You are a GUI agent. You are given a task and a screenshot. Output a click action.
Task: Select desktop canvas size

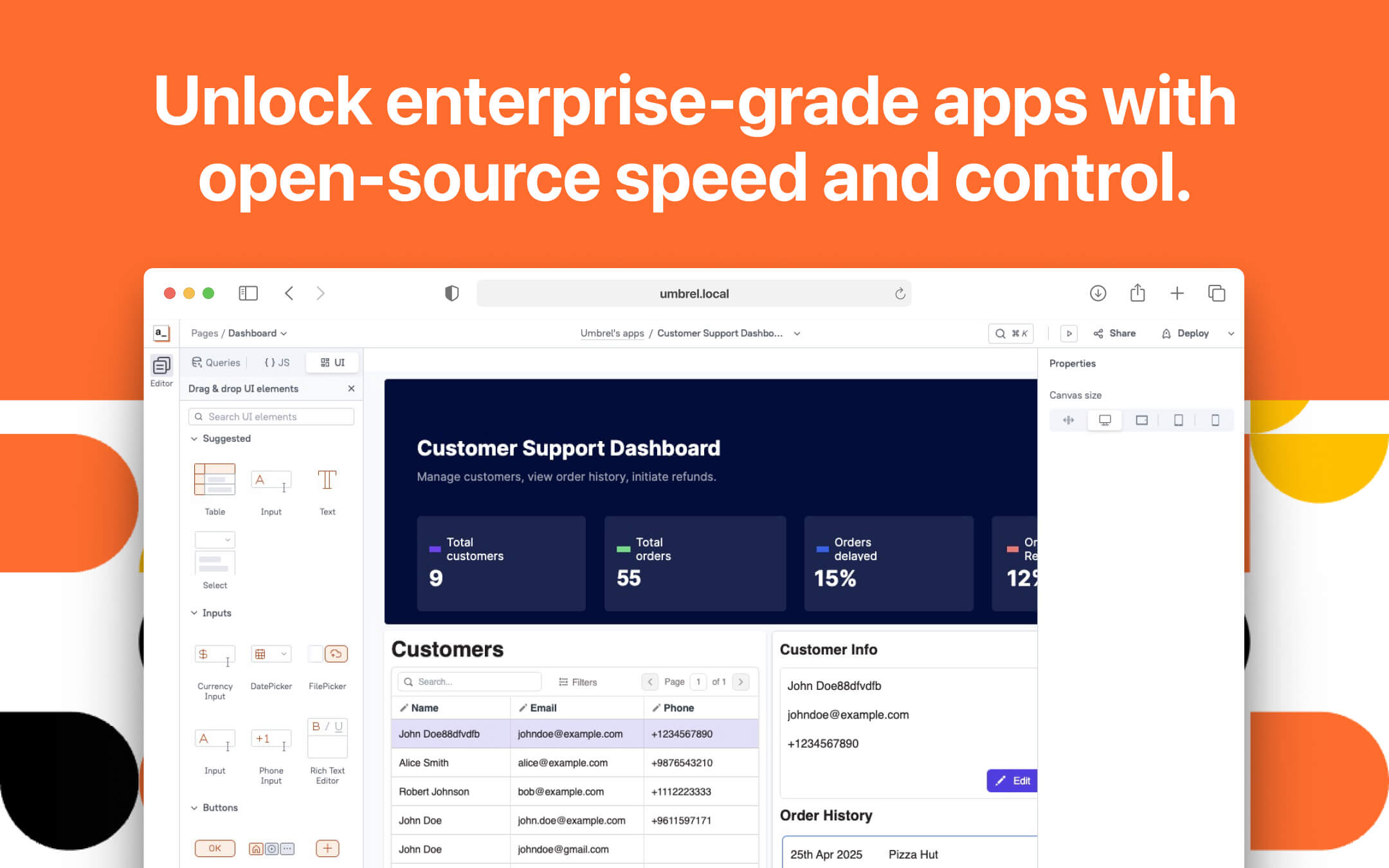click(1105, 420)
